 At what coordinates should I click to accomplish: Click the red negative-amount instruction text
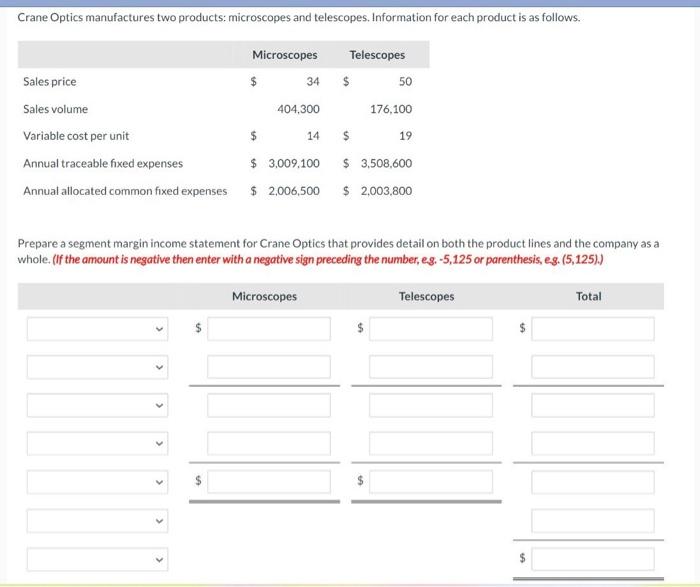click(x=328, y=260)
